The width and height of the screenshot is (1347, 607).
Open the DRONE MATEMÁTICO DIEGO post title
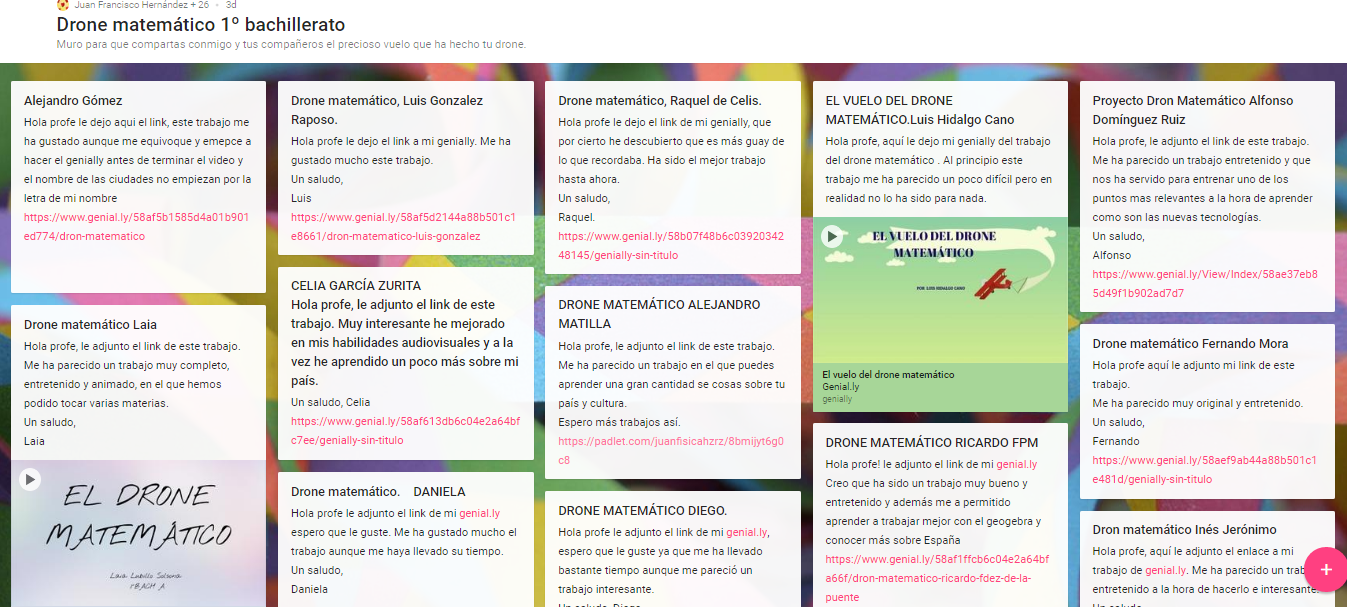[x=643, y=511]
